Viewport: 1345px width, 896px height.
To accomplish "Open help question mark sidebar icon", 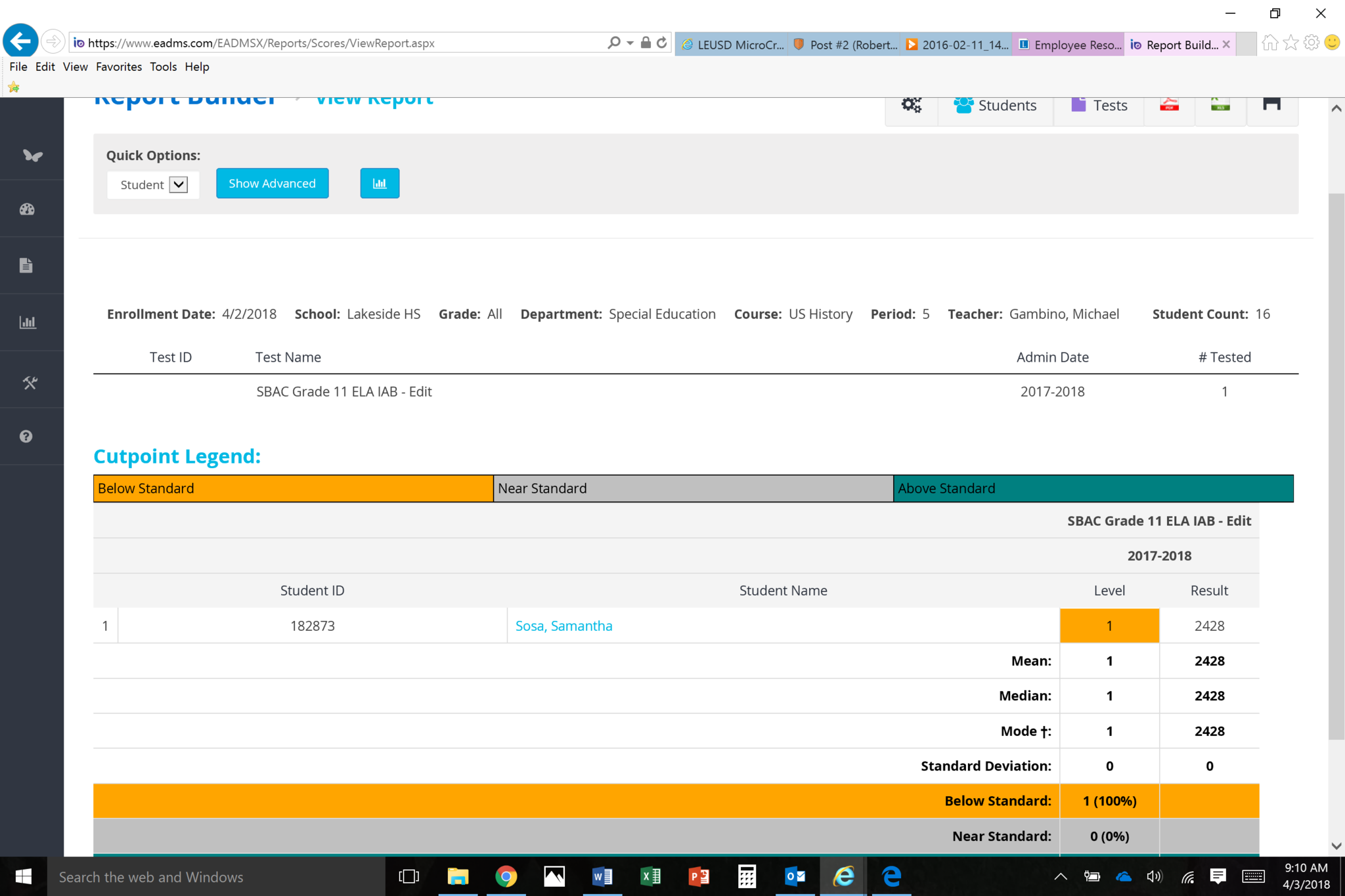I will pos(26,437).
